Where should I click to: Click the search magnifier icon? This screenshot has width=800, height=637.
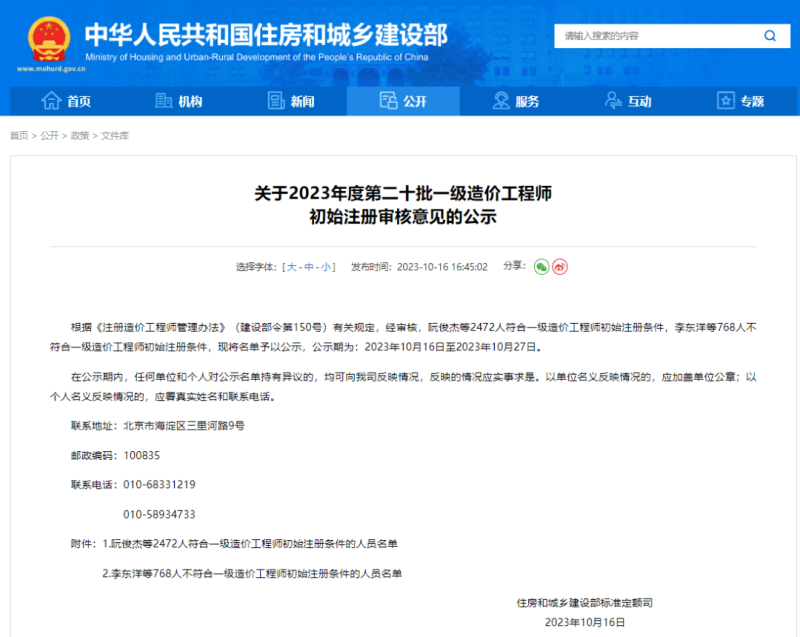(x=770, y=35)
